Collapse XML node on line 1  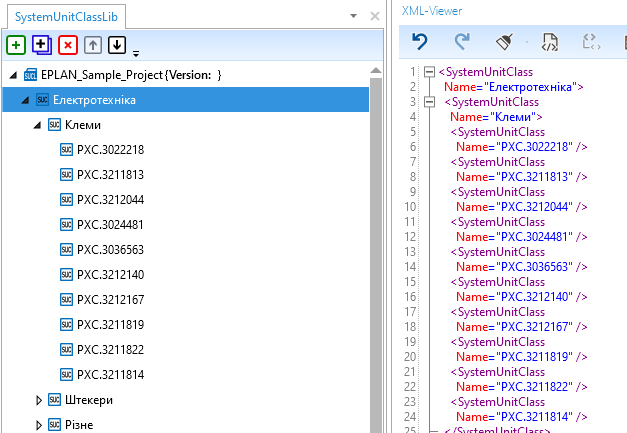point(430,72)
